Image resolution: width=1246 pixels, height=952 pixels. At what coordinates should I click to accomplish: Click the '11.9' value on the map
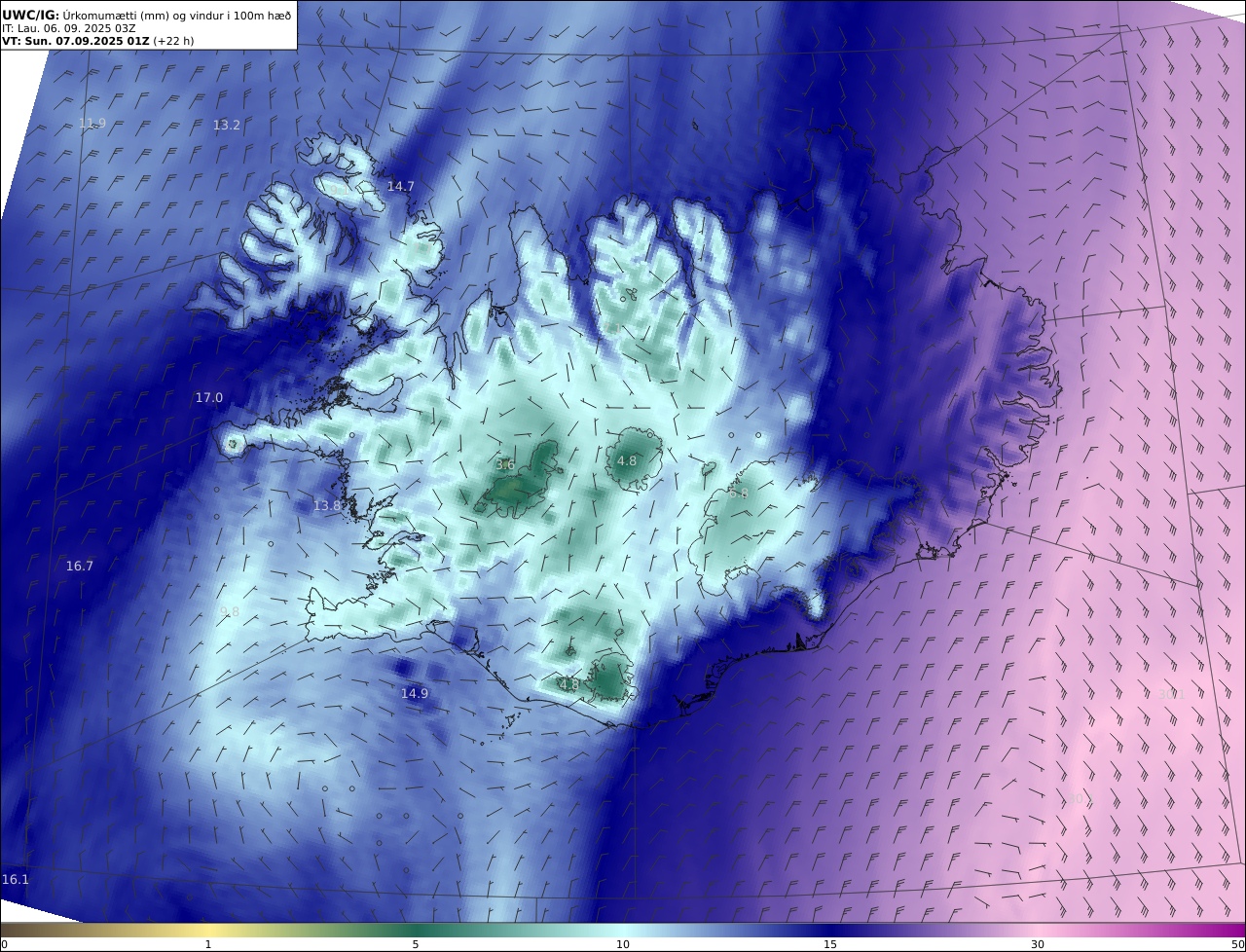point(92,123)
